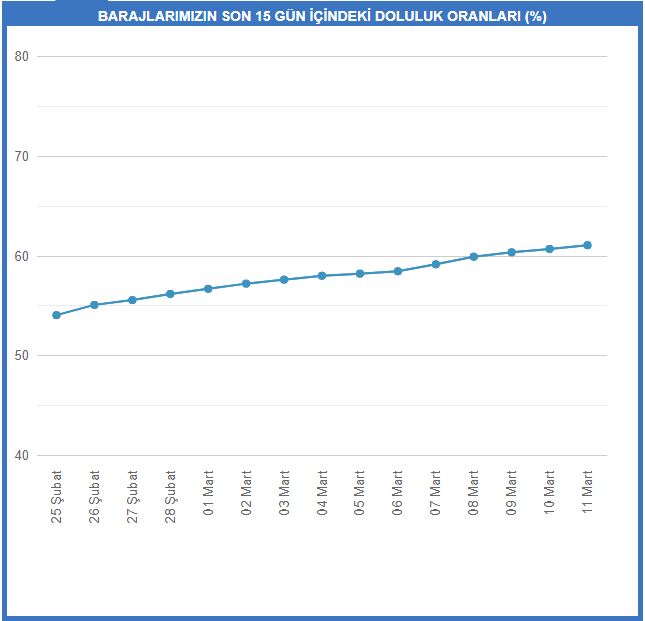This screenshot has height=621, width=645.
Task: Click the 80 label on y-axis
Action: (x=21, y=56)
